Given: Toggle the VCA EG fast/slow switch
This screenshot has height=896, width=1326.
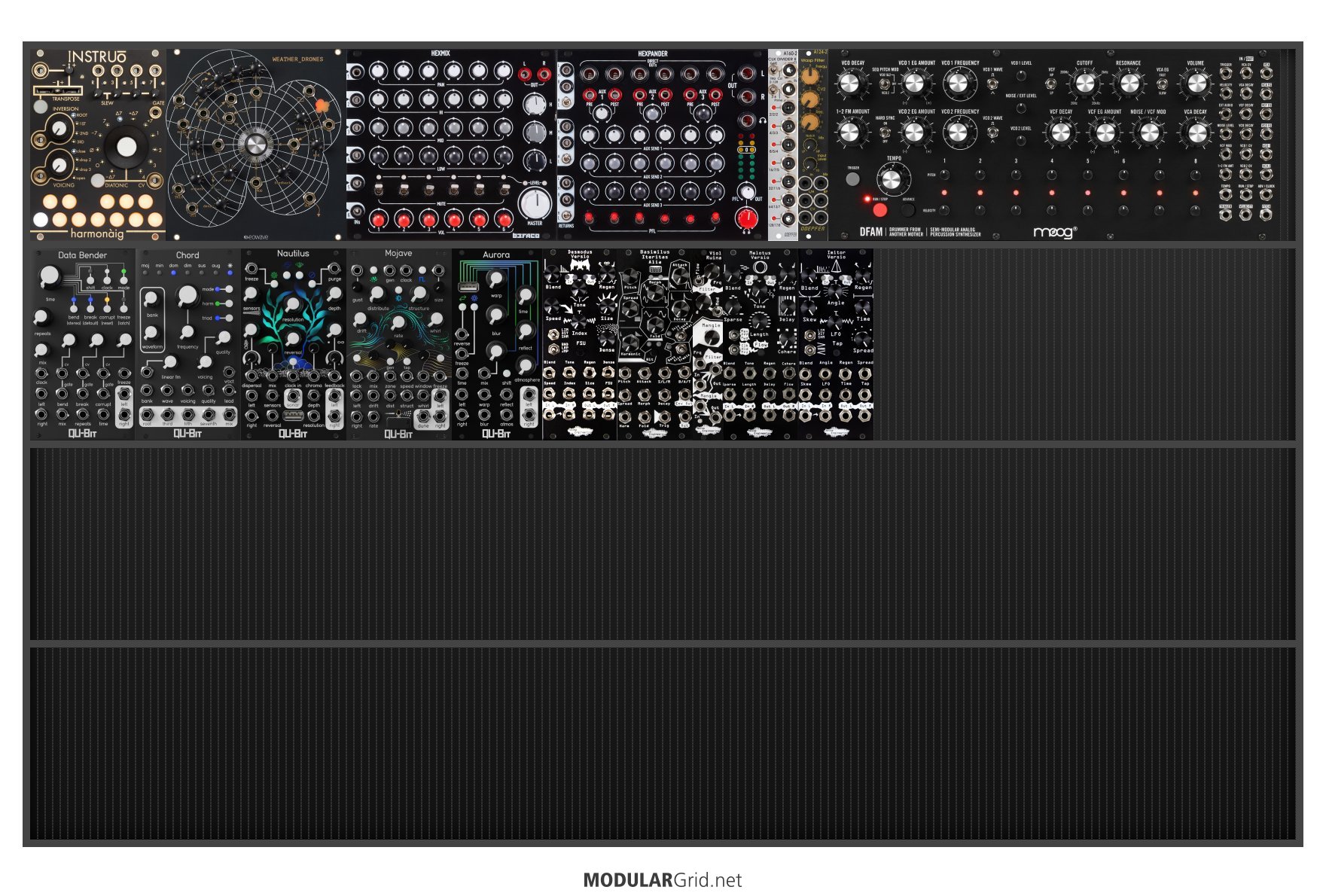Looking at the screenshot, I should coord(1163,83).
